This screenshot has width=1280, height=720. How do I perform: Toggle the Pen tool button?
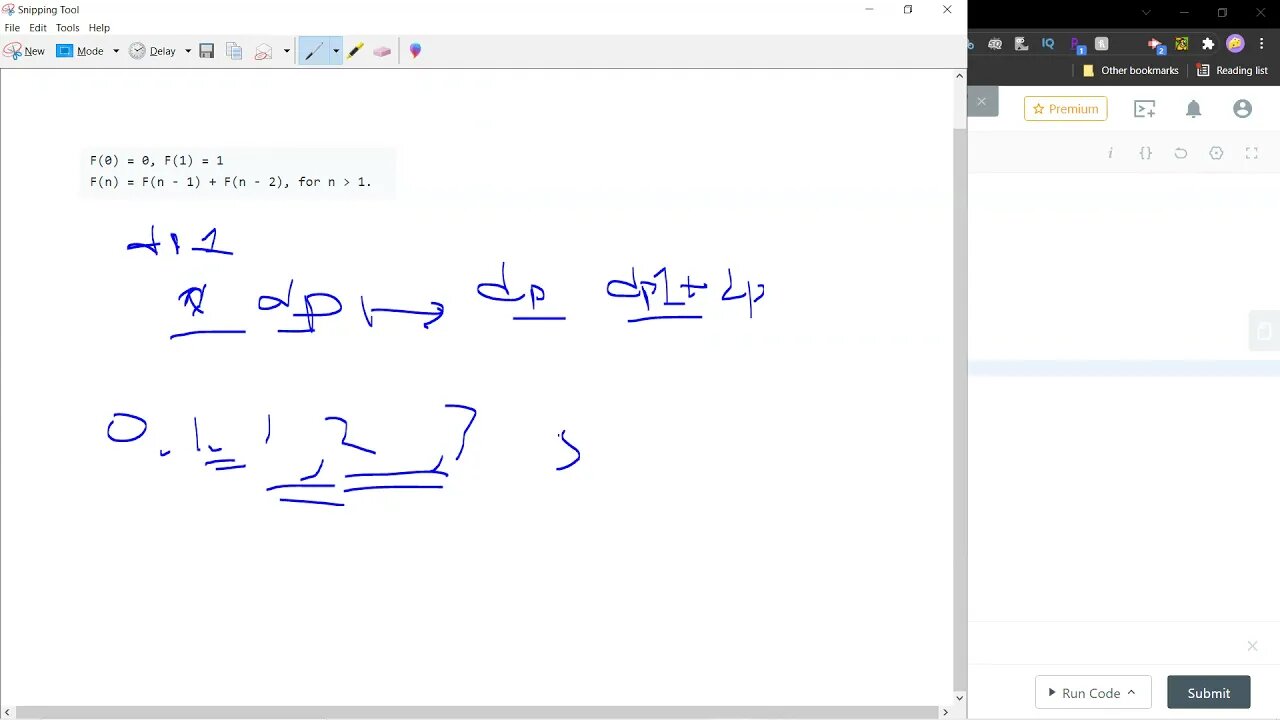click(x=313, y=51)
